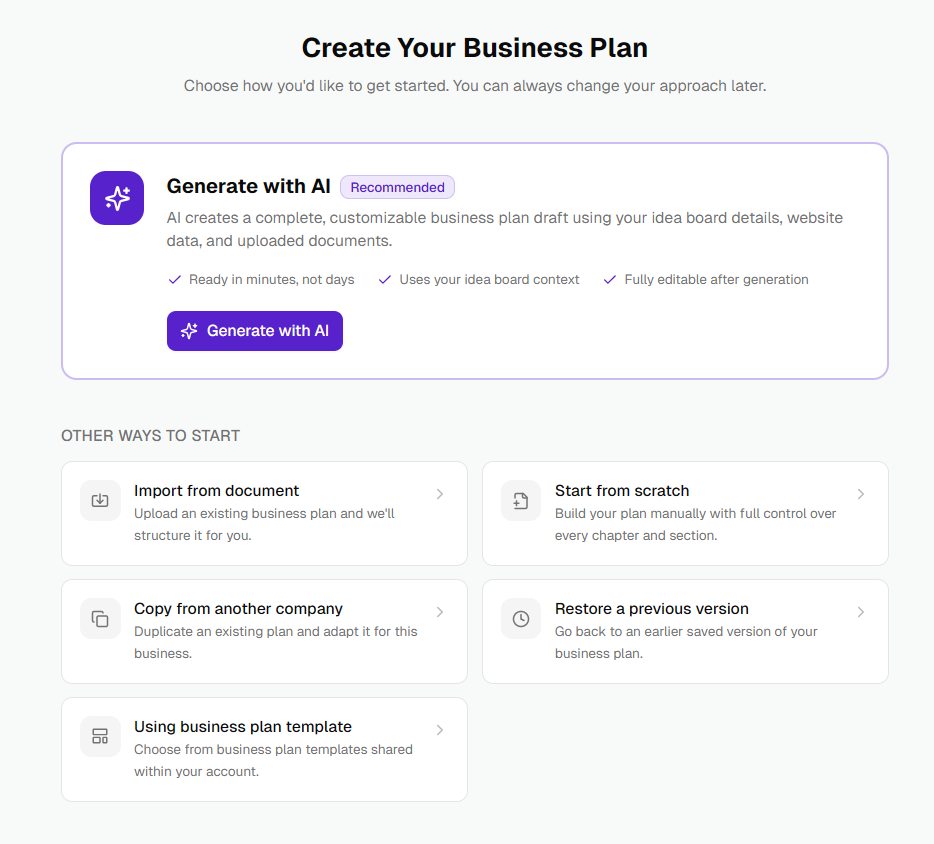The image size is (934, 844).
Task: Open Copy from another company via chevron arrow
Action: pyautogui.click(x=440, y=612)
